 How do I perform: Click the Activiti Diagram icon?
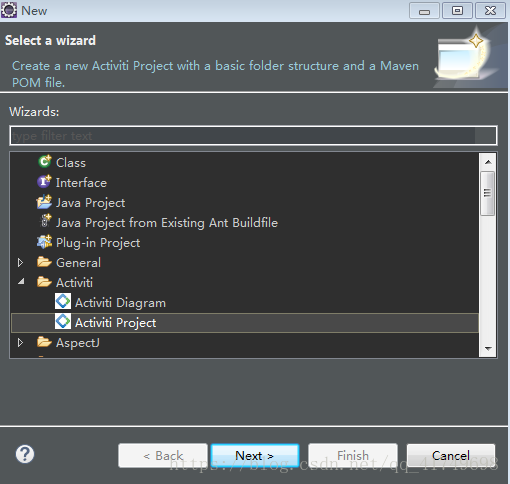[x=63, y=302]
